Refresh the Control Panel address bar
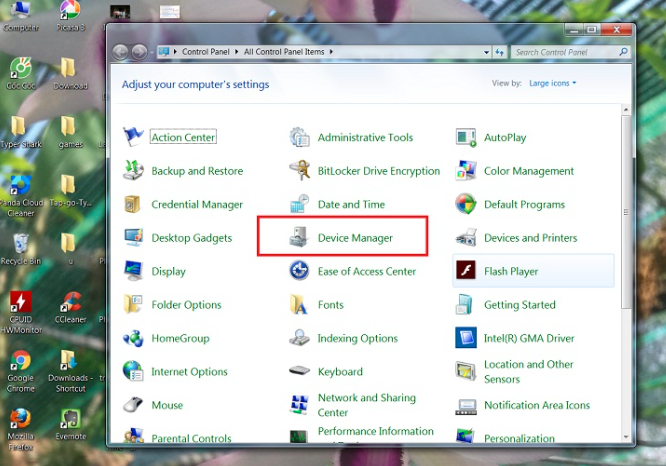Screen dimensions: 666x466 click(500, 52)
